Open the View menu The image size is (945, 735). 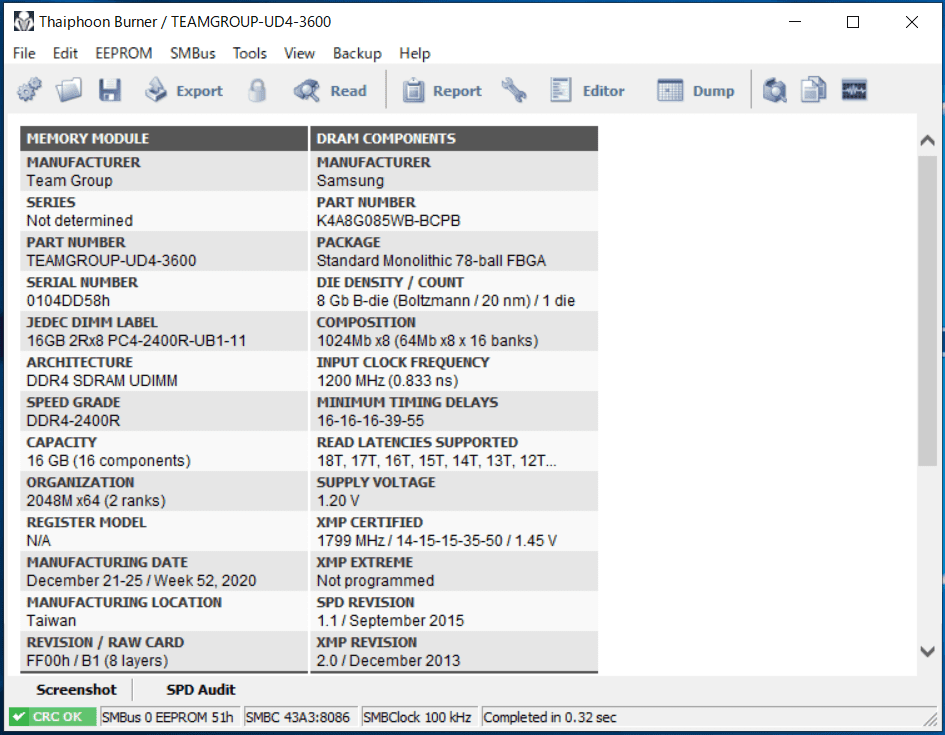click(x=300, y=53)
